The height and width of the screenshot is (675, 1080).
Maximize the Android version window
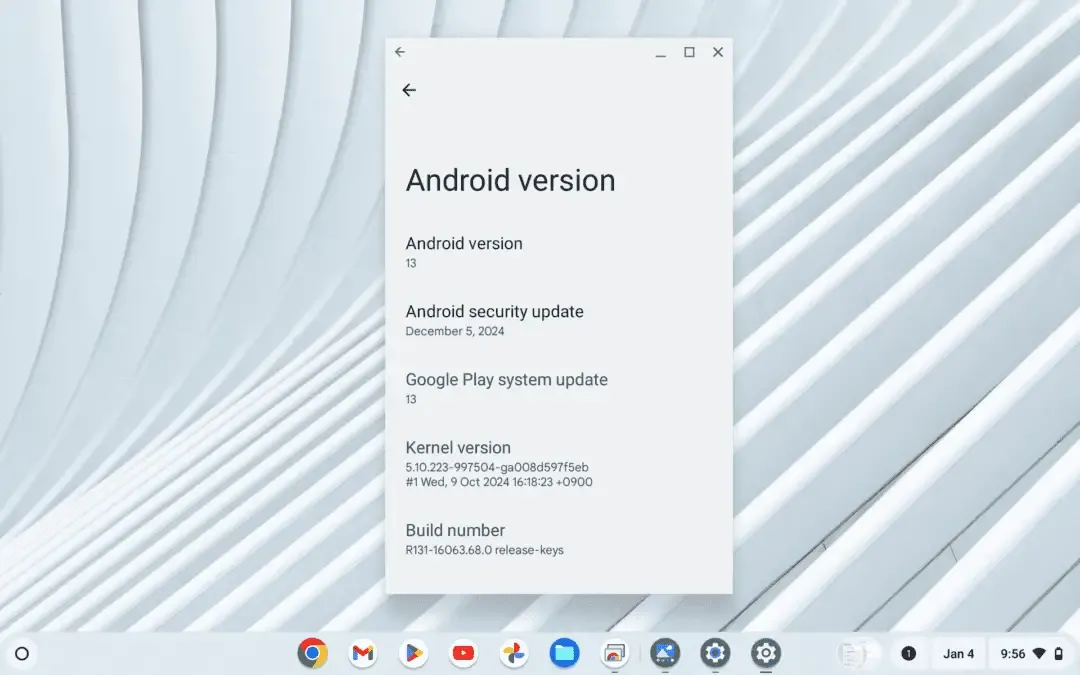[x=689, y=52]
